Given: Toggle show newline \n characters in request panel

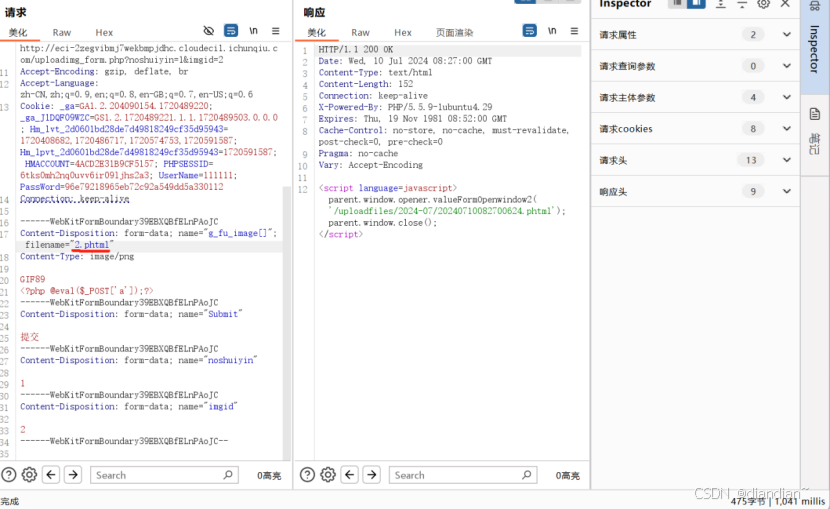Looking at the screenshot, I should (x=254, y=31).
